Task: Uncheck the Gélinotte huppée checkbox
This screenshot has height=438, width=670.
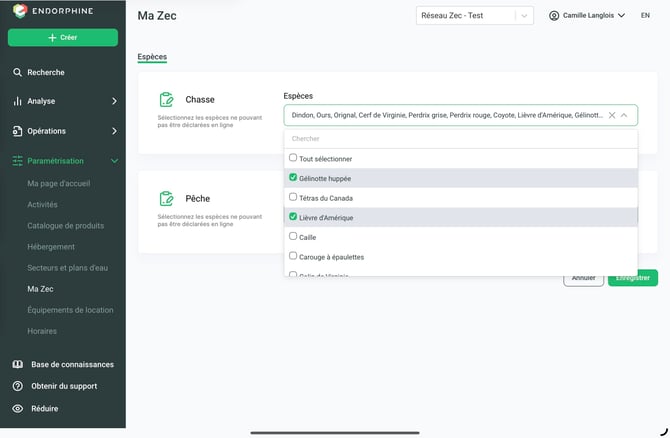Action: click(293, 177)
